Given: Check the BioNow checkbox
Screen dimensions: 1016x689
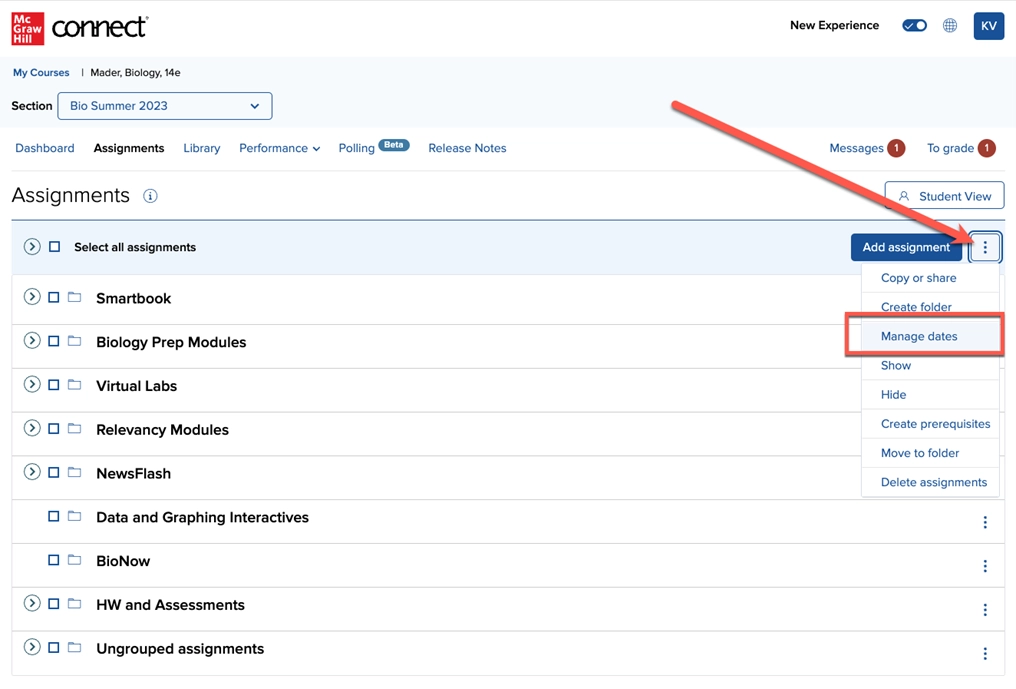Looking at the screenshot, I should [x=54, y=559].
